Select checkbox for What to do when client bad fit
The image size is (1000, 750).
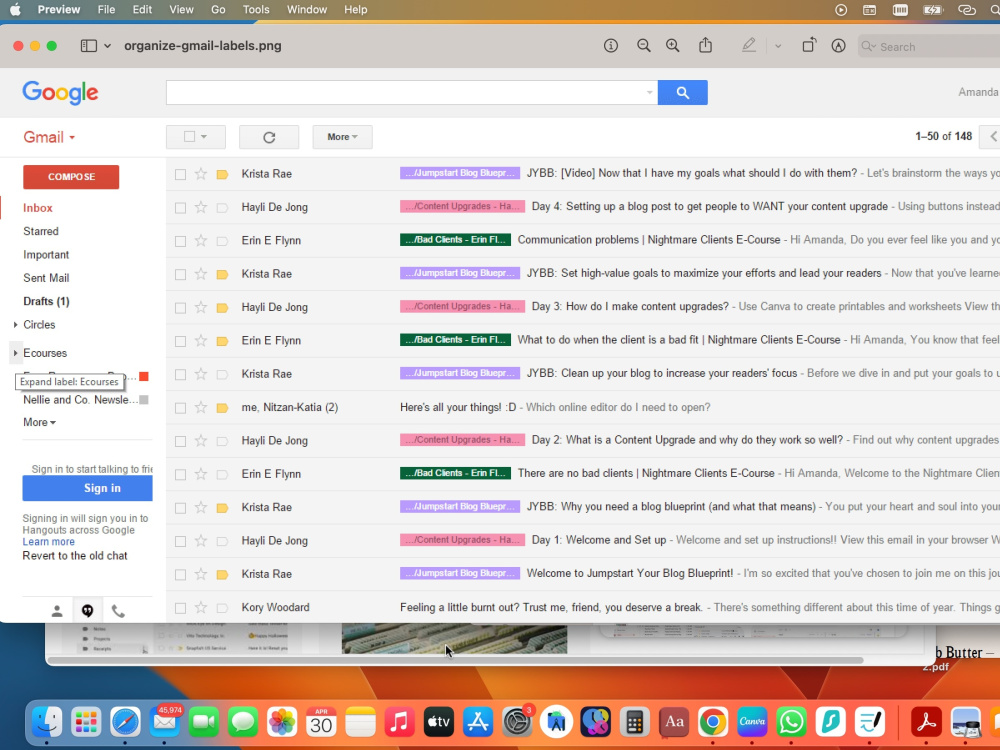click(180, 341)
